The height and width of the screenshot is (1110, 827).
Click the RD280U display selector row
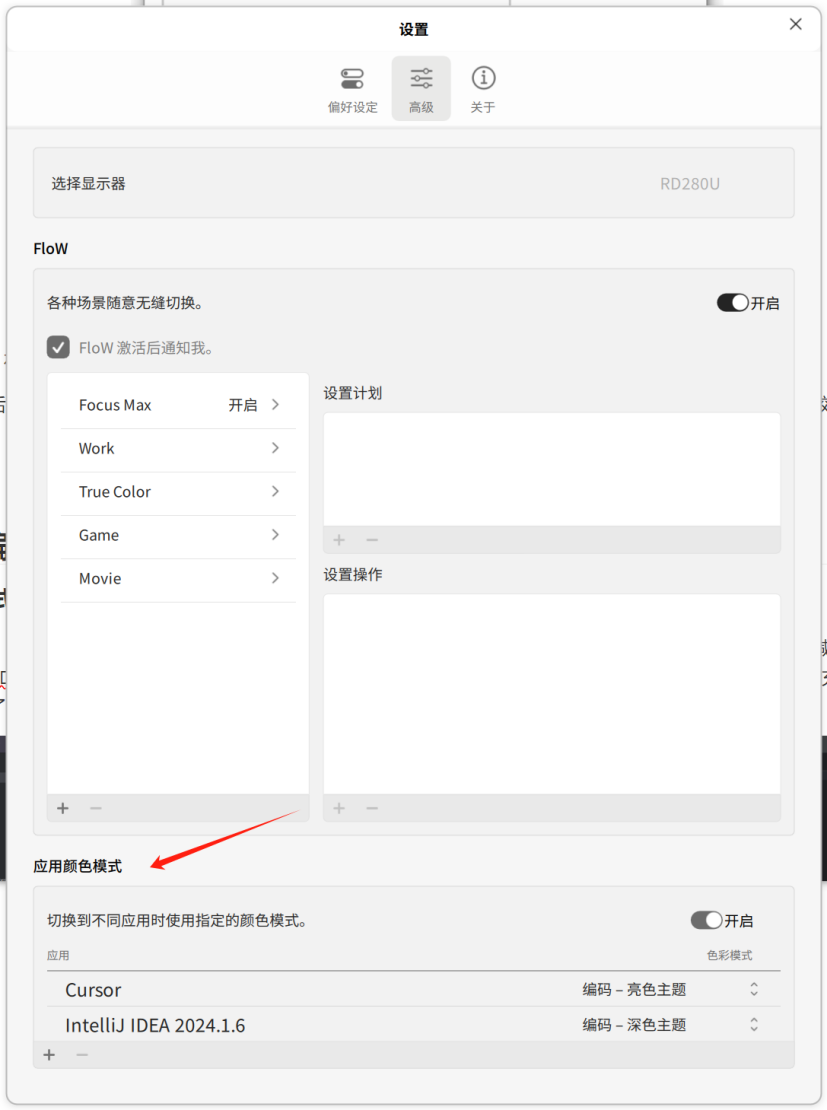(414, 183)
